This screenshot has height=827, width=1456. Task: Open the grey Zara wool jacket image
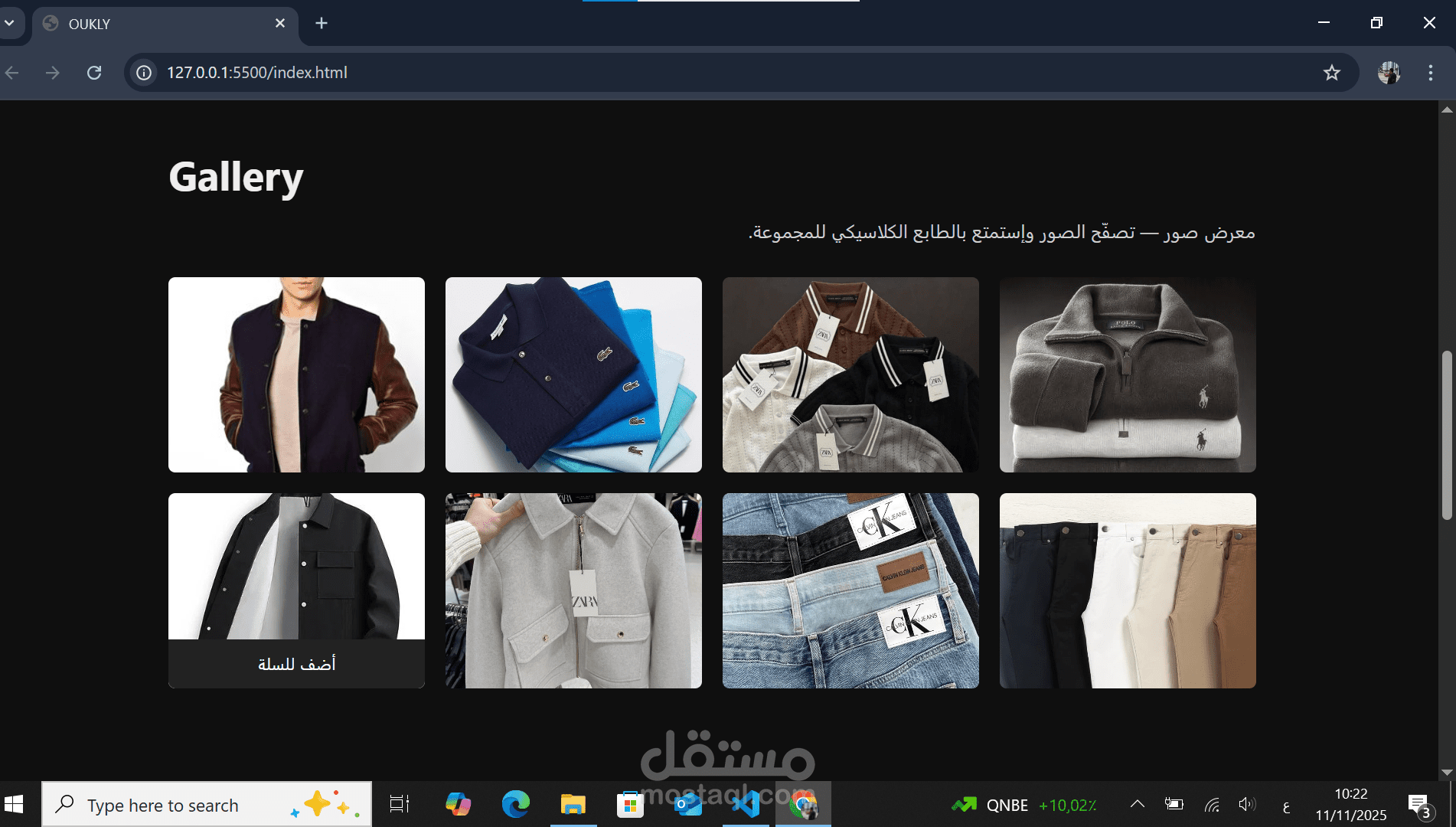(573, 590)
